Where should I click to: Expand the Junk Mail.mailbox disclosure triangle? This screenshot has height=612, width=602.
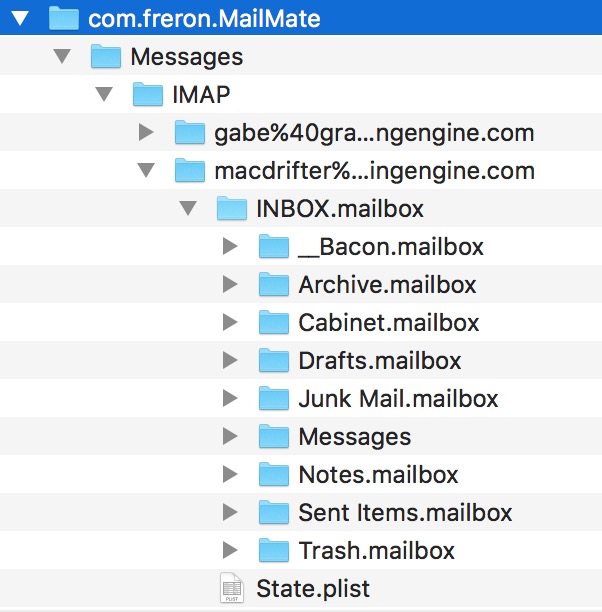tap(230, 399)
